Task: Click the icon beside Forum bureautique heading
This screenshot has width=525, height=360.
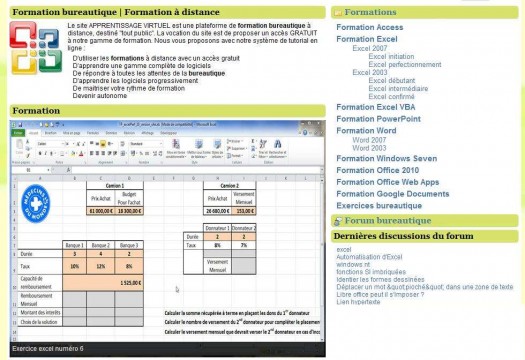Action: (338, 221)
